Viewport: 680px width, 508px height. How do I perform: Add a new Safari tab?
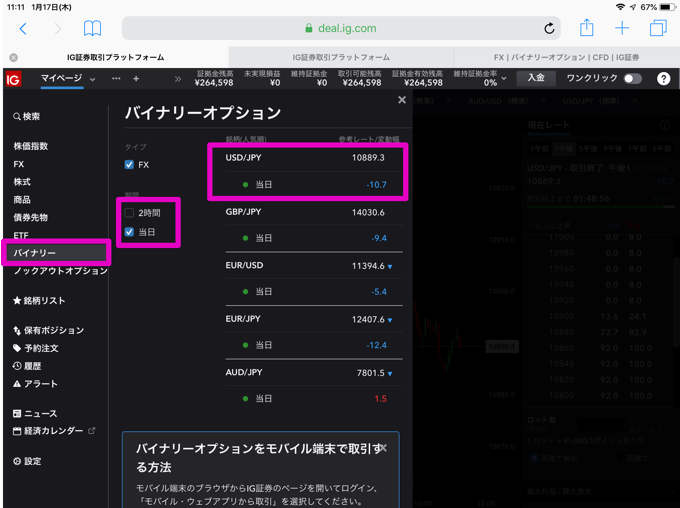[x=622, y=28]
